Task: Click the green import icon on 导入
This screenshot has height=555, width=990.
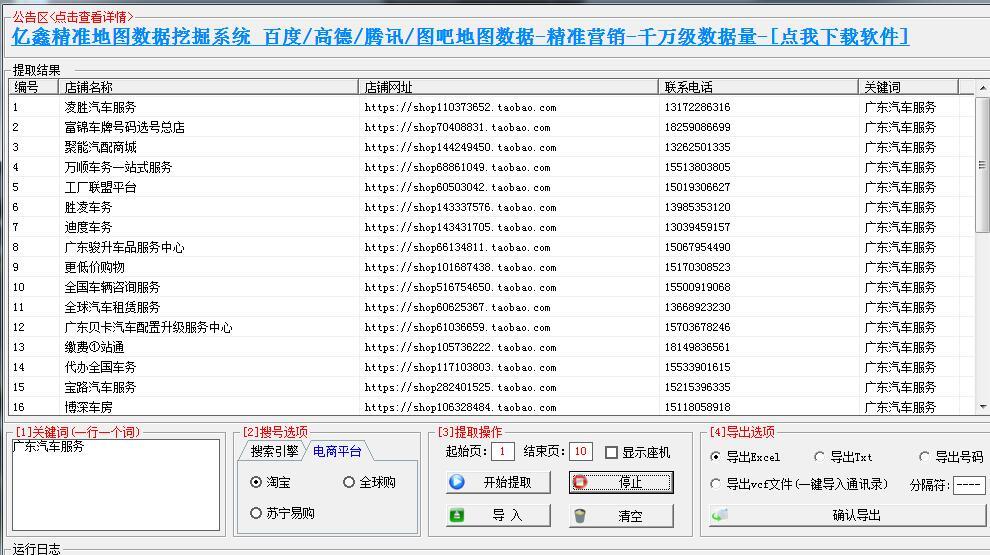Action: [x=456, y=516]
